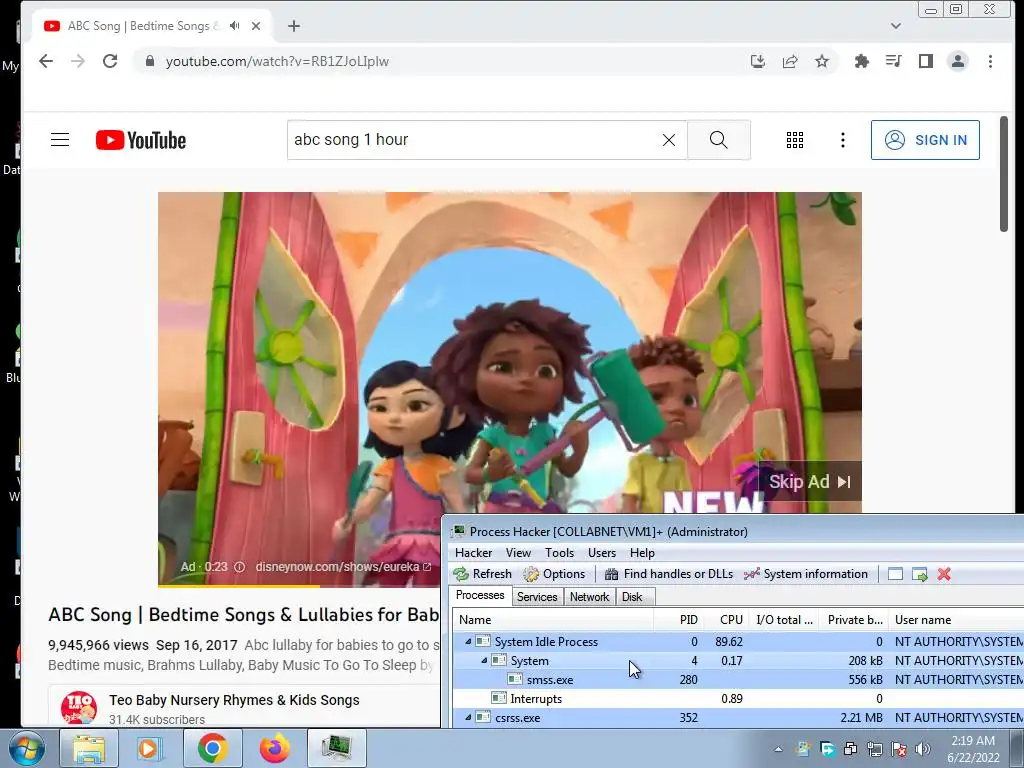The height and width of the screenshot is (768, 1024).
Task: Open YouTube apps grid
Action: point(795,140)
